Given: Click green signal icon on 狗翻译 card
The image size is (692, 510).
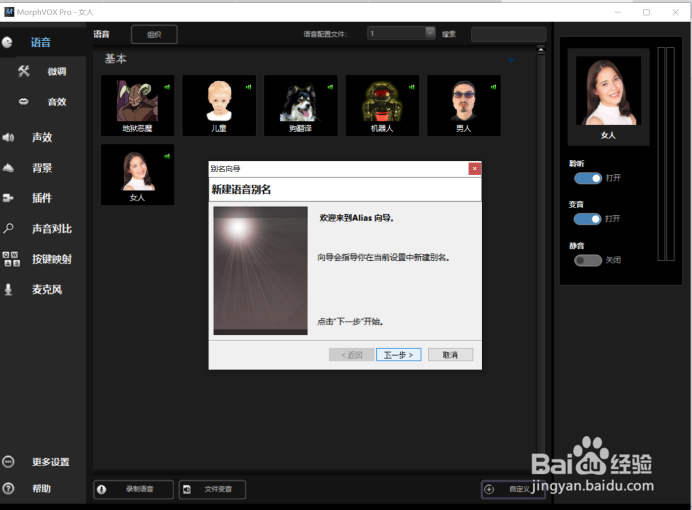Looking at the screenshot, I should (330, 87).
